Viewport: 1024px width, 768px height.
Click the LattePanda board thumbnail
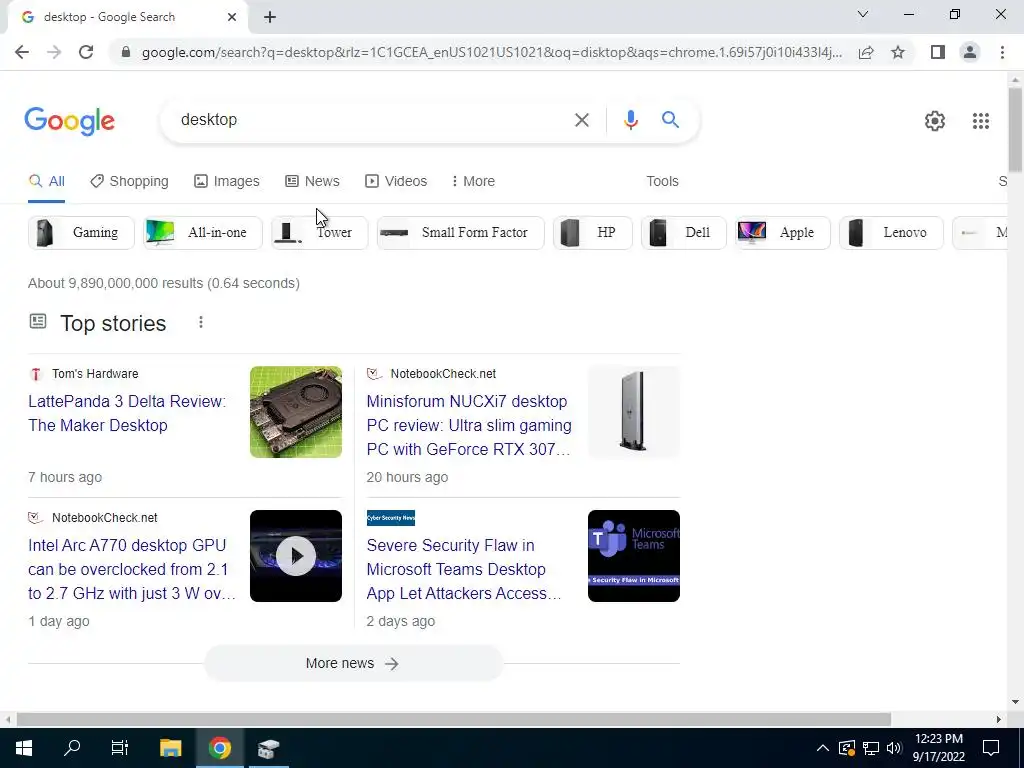point(295,412)
